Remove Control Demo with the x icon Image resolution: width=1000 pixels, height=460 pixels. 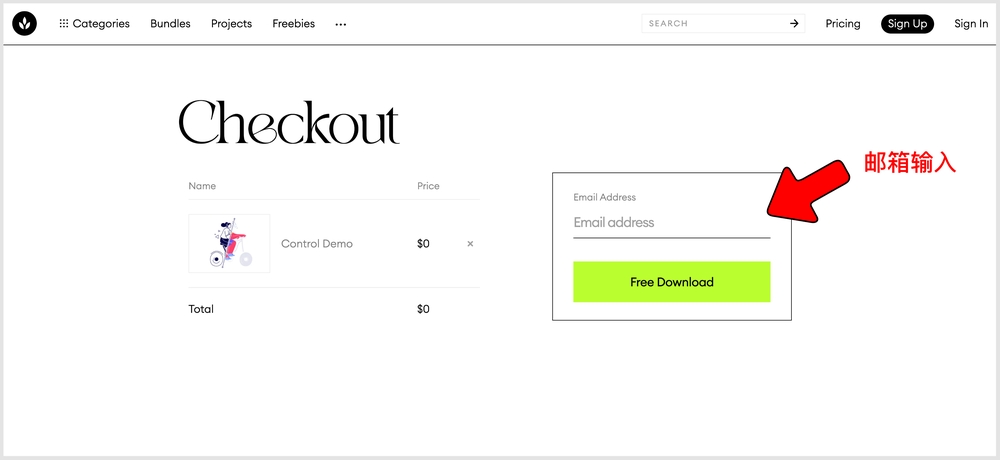470,244
